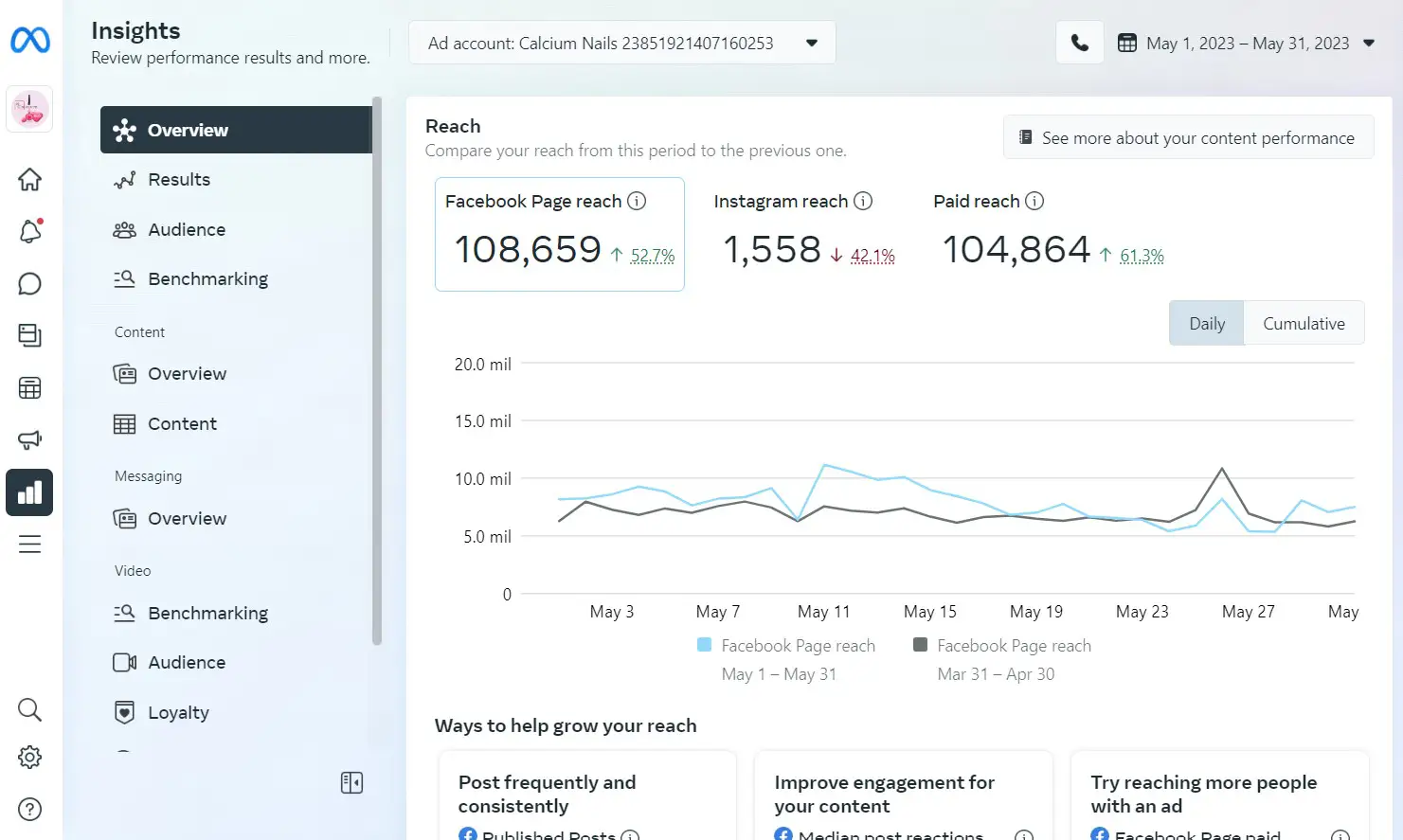Open the Inbox chat bubble icon

coord(29,284)
